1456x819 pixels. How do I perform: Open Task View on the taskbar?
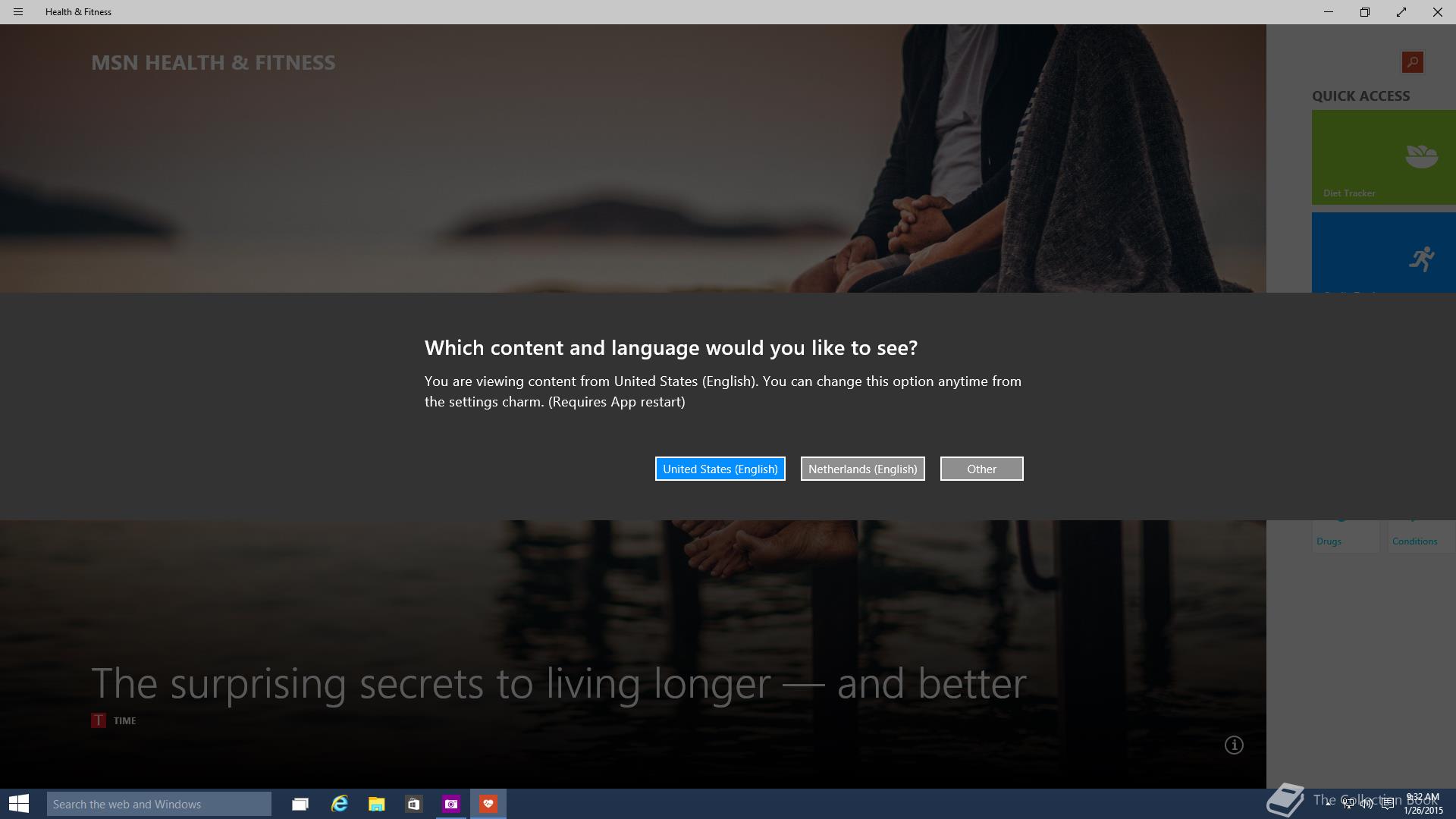point(300,804)
